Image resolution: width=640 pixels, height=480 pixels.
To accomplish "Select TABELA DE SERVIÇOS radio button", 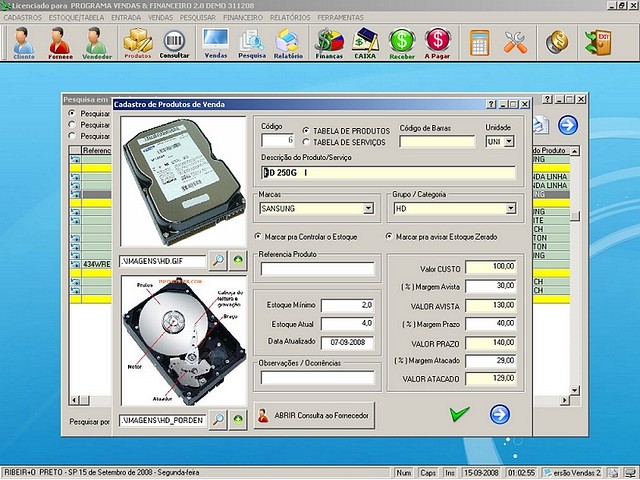I will click(x=306, y=142).
